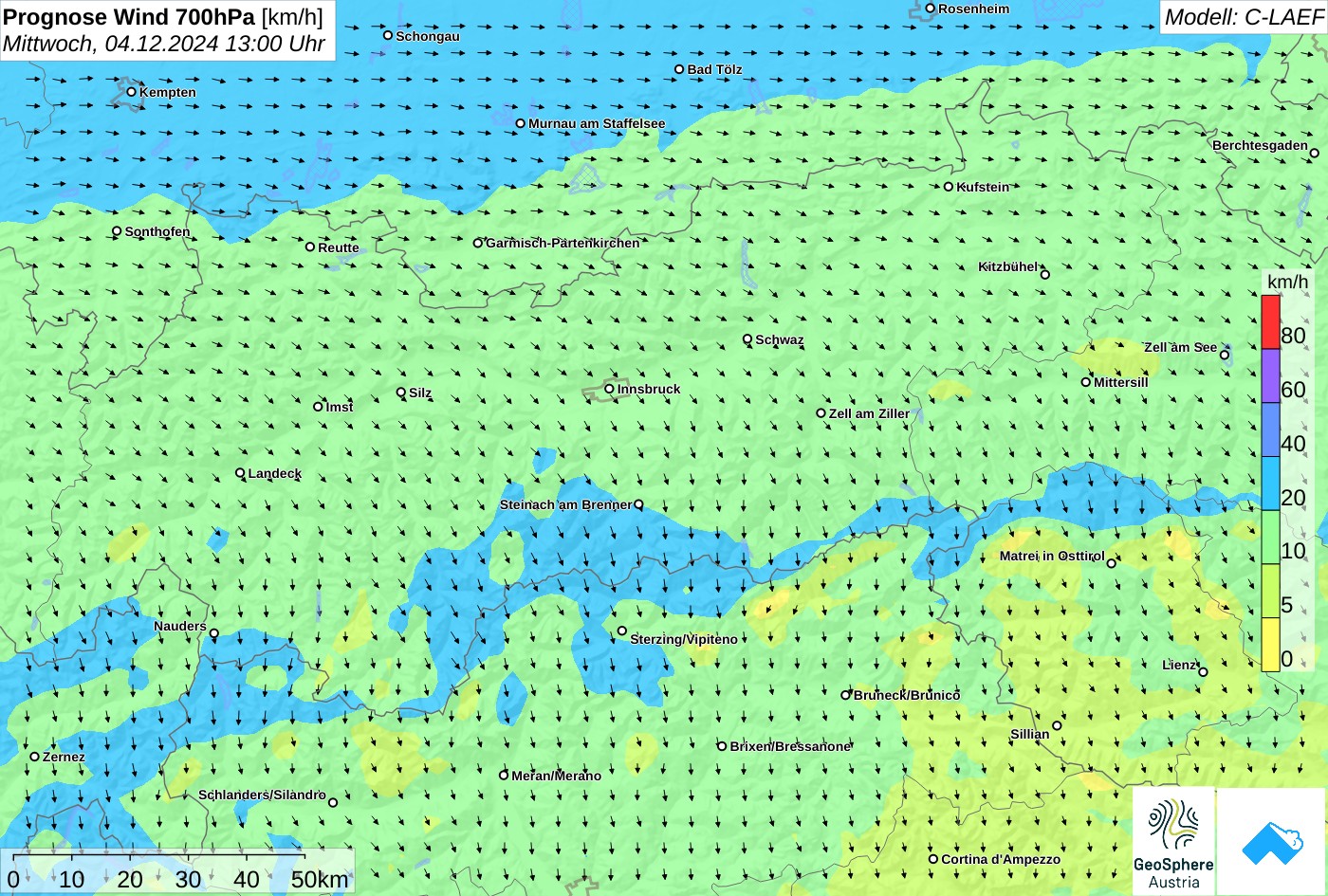The image size is (1328, 896).
Task: Click the 'Matrei in Osttirol' label
Action: (1052, 556)
